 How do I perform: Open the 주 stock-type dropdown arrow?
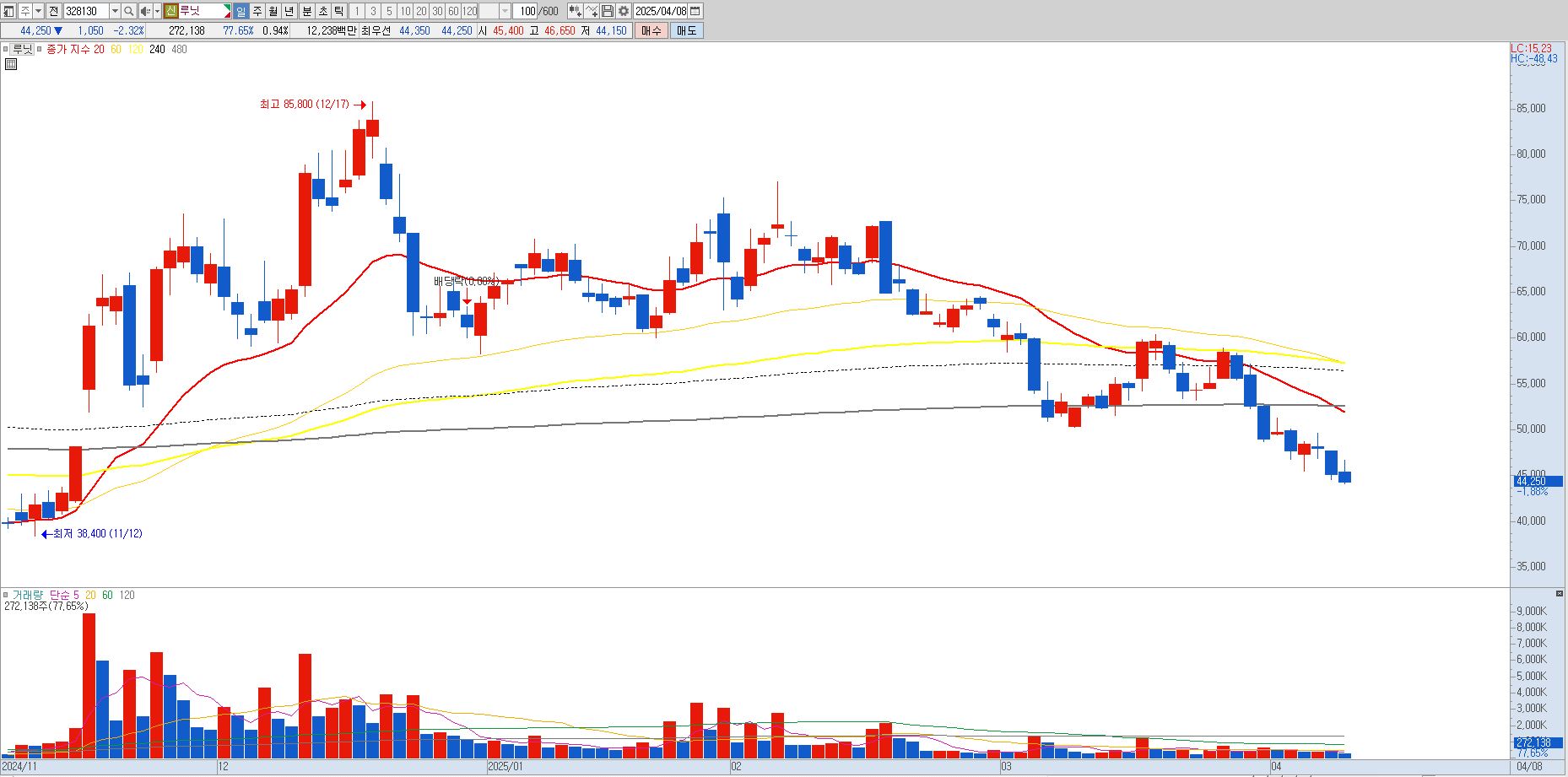[39, 11]
